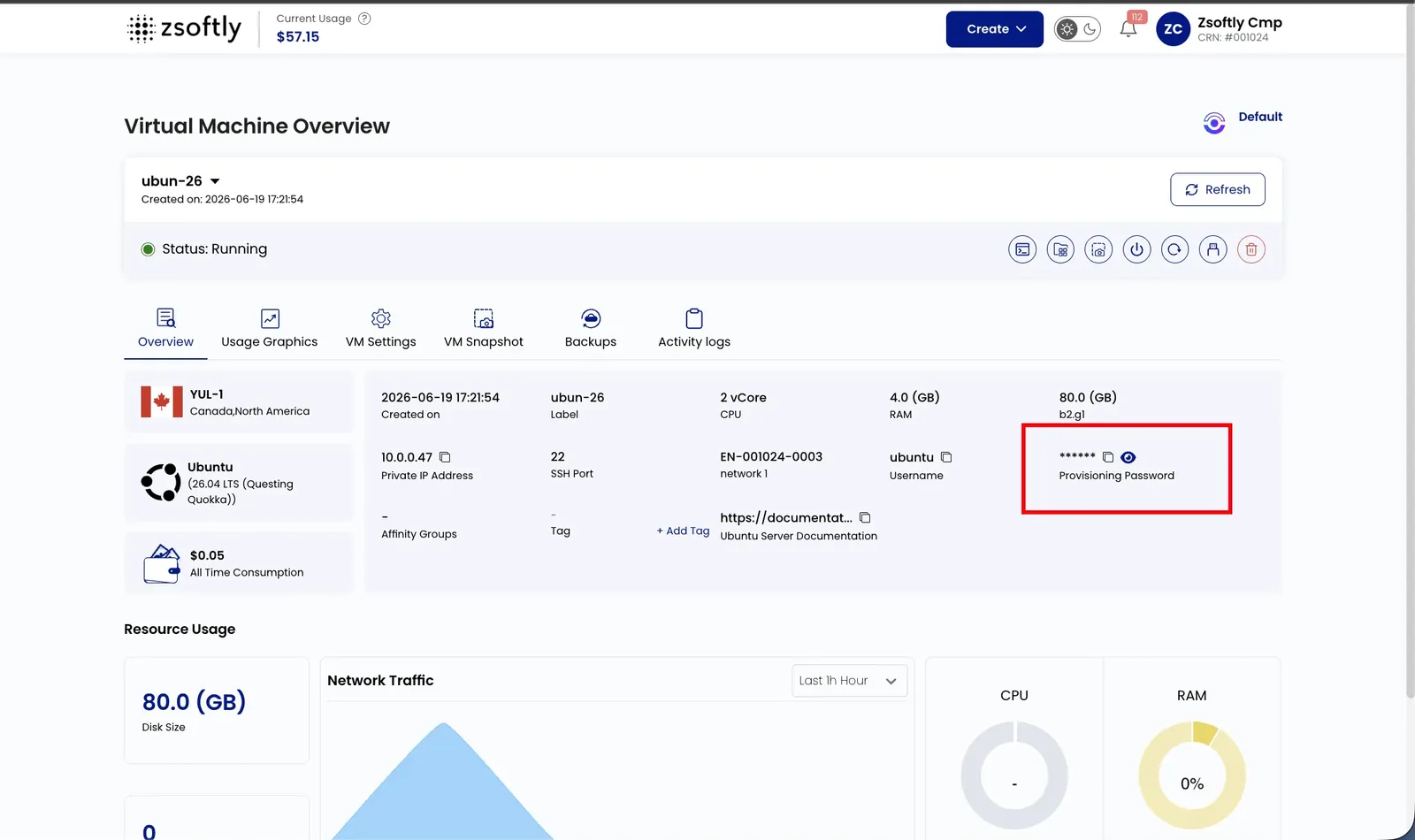This screenshot has width=1415, height=840.
Task: Click the Ubuntu OS logo
Action: (x=161, y=483)
